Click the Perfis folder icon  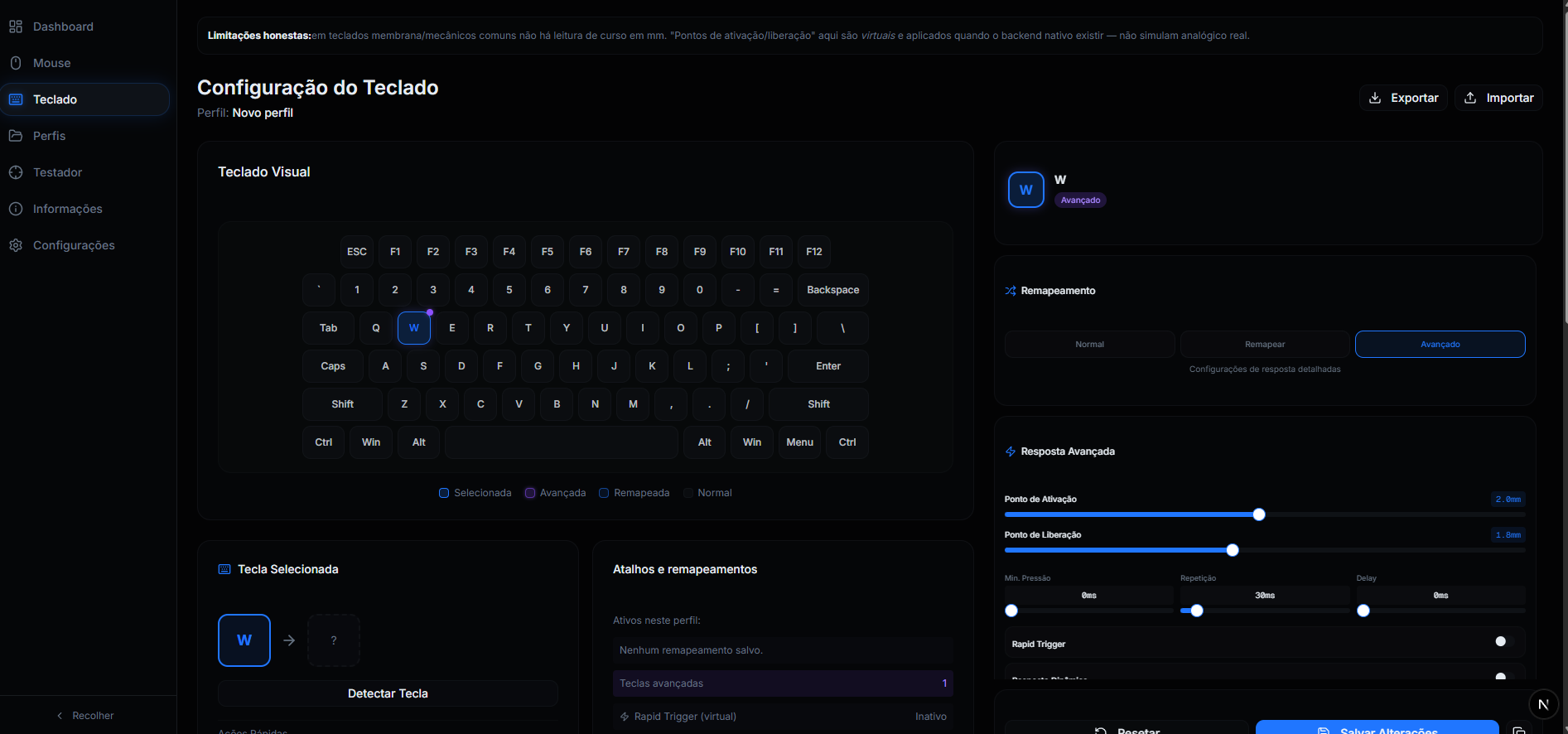(16, 136)
